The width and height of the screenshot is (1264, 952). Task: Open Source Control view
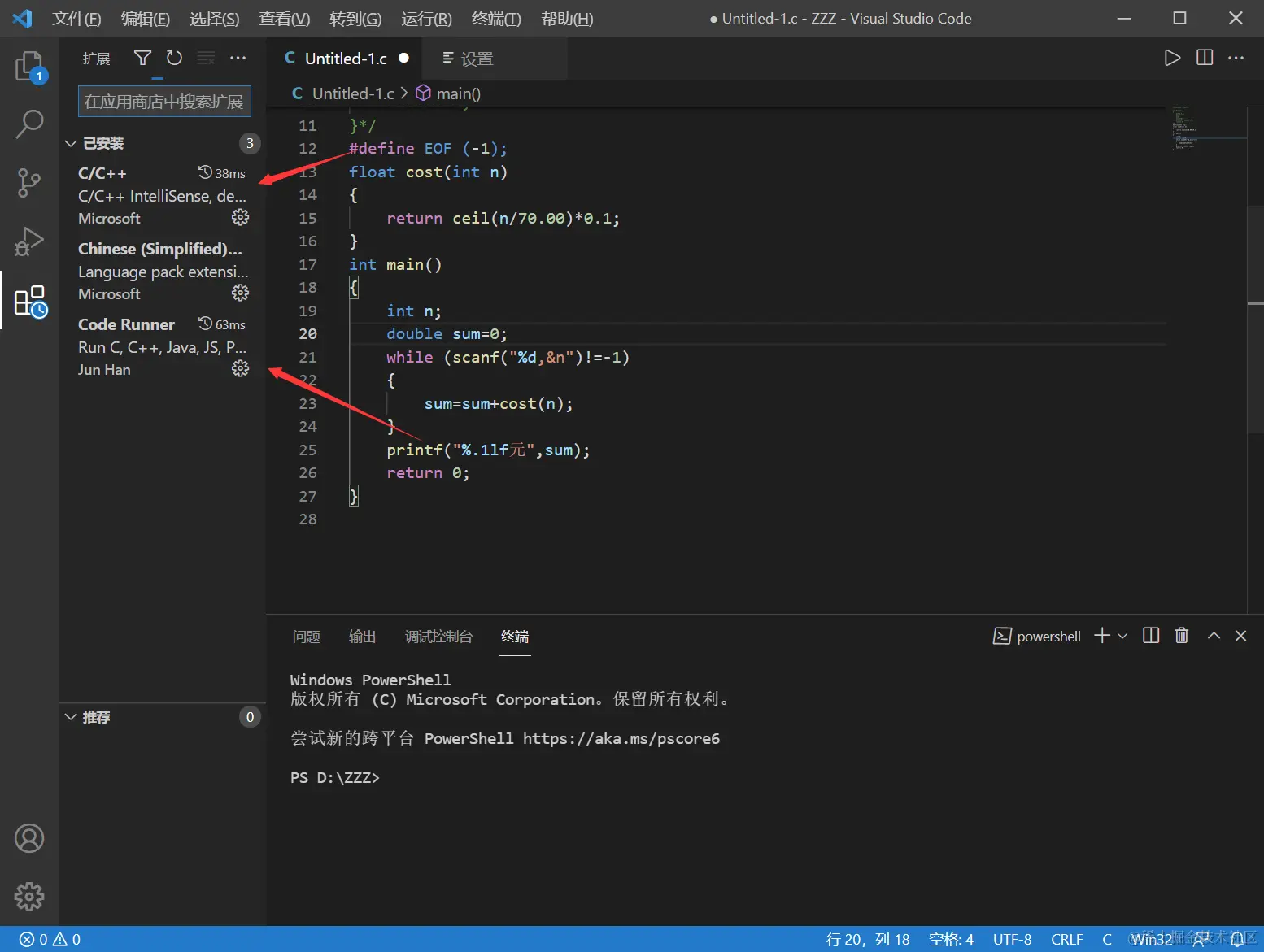point(29,183)
